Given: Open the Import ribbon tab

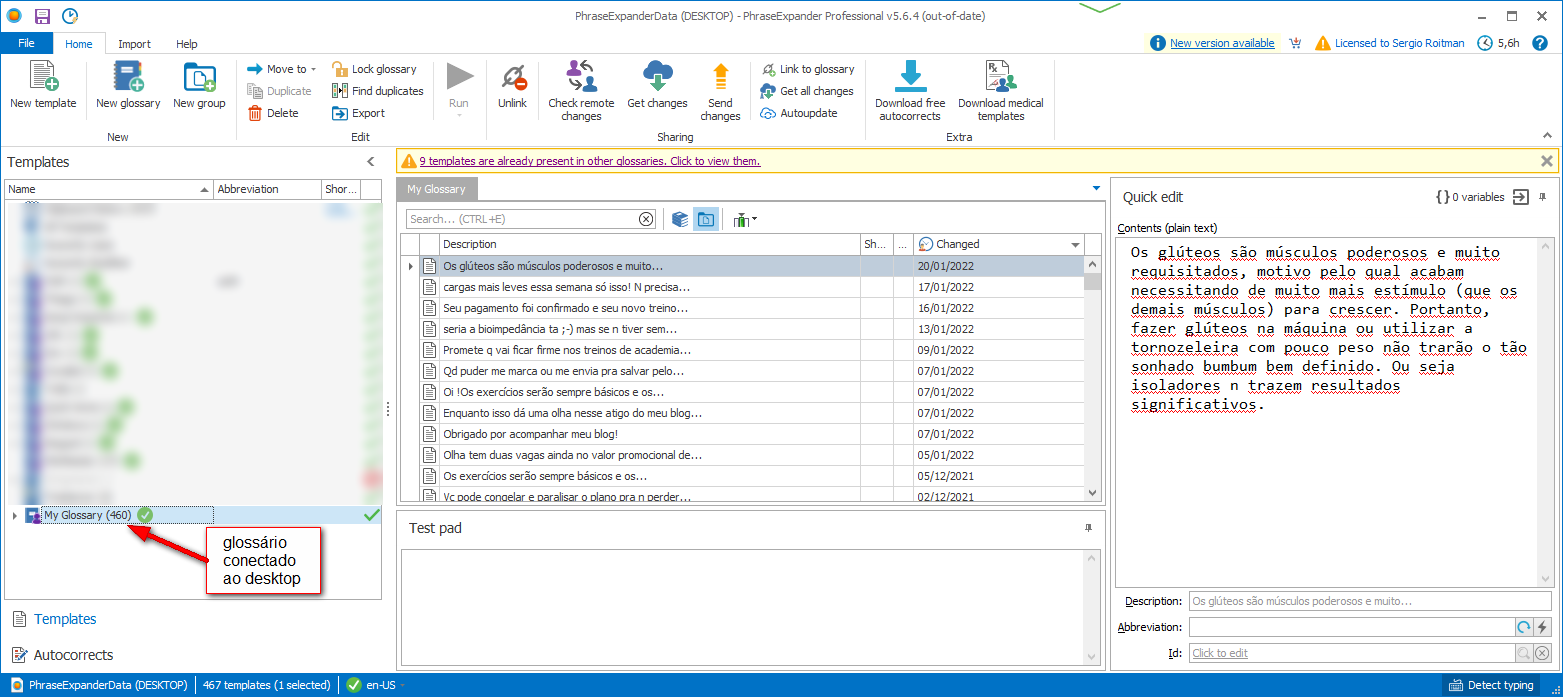Looking at the screenshot, I should (x=134, y=44).
